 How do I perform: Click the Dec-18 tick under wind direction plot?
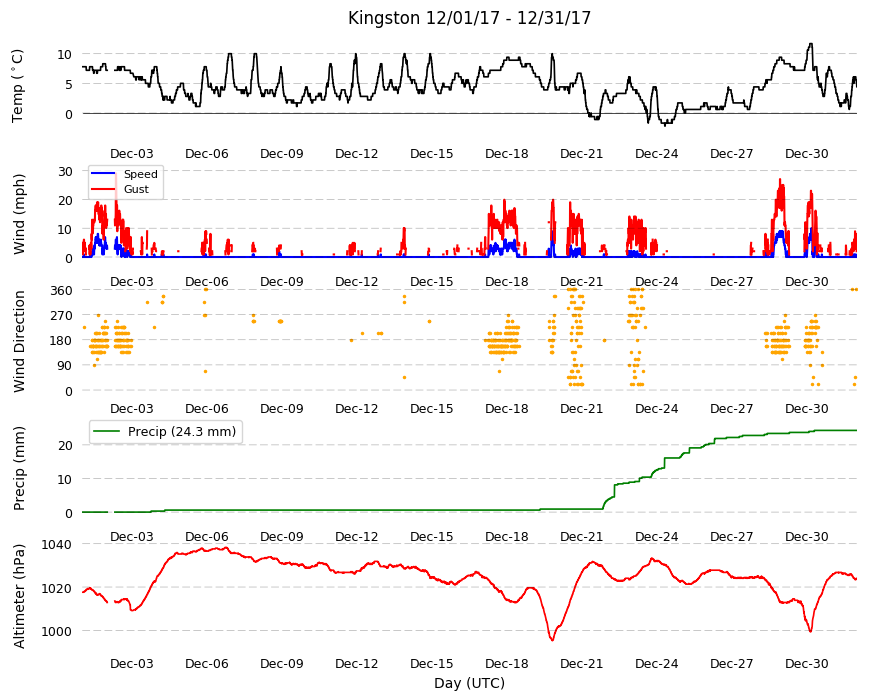(x=506, y=408)
